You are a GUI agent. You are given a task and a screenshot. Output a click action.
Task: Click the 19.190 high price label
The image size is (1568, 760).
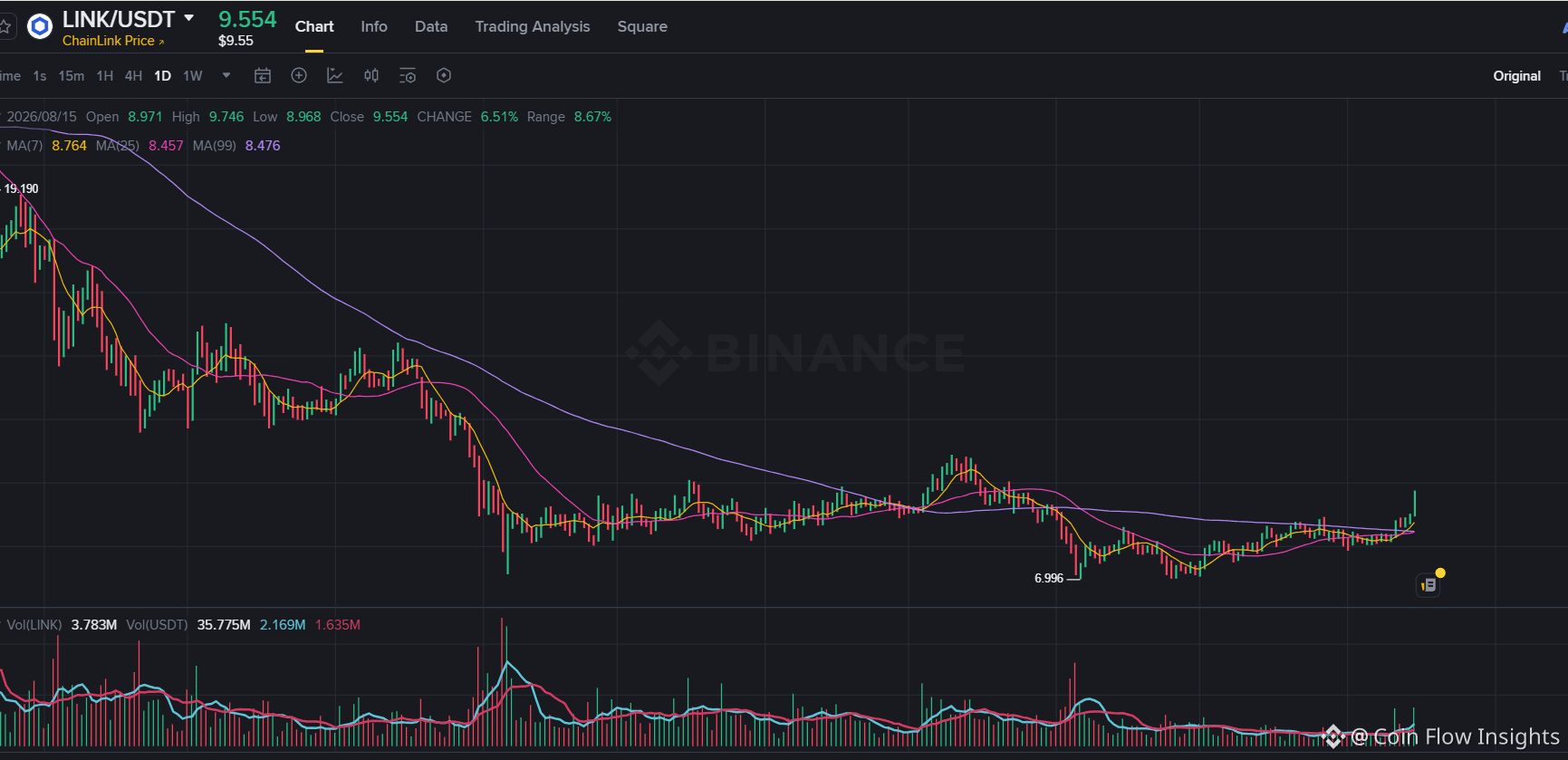pyautogui.click(x=22, y=188)
